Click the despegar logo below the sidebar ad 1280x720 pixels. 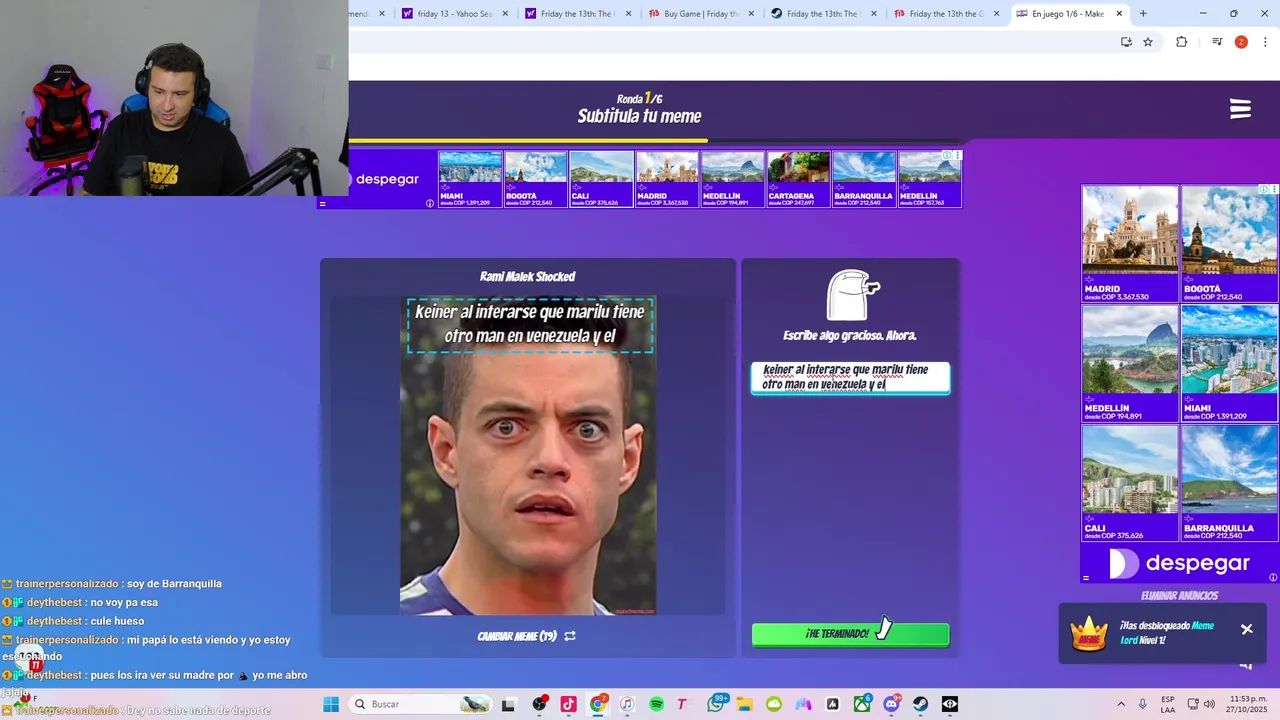coord(1180,564)
